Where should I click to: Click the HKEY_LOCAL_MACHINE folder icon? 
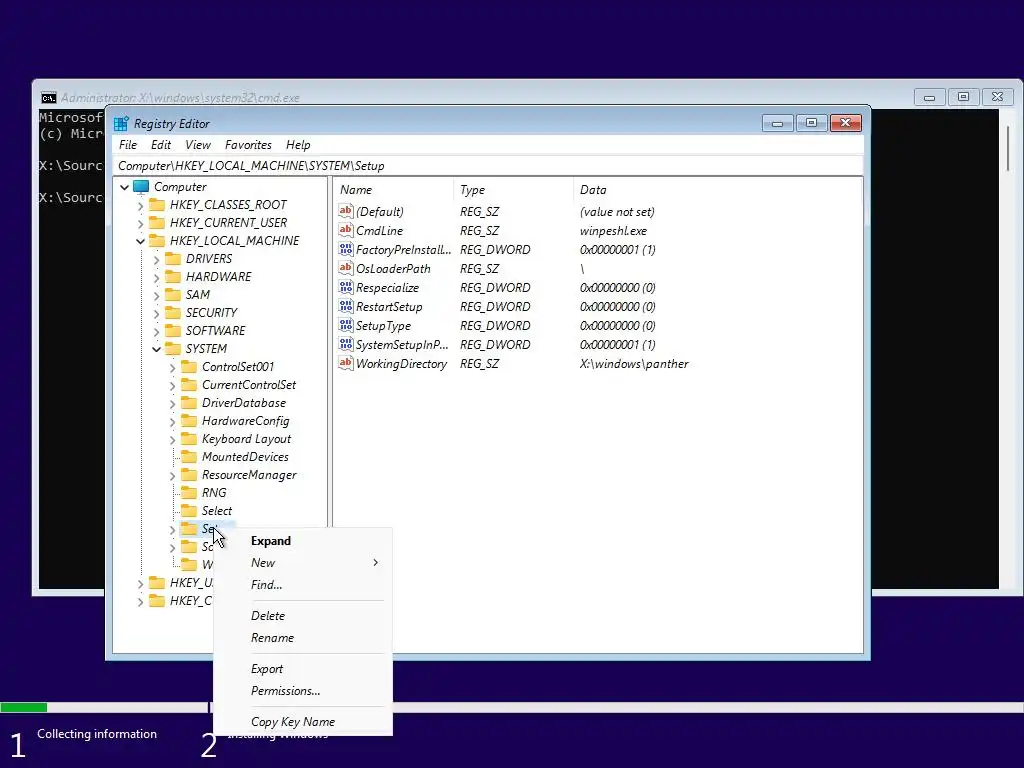pos(157,241)
